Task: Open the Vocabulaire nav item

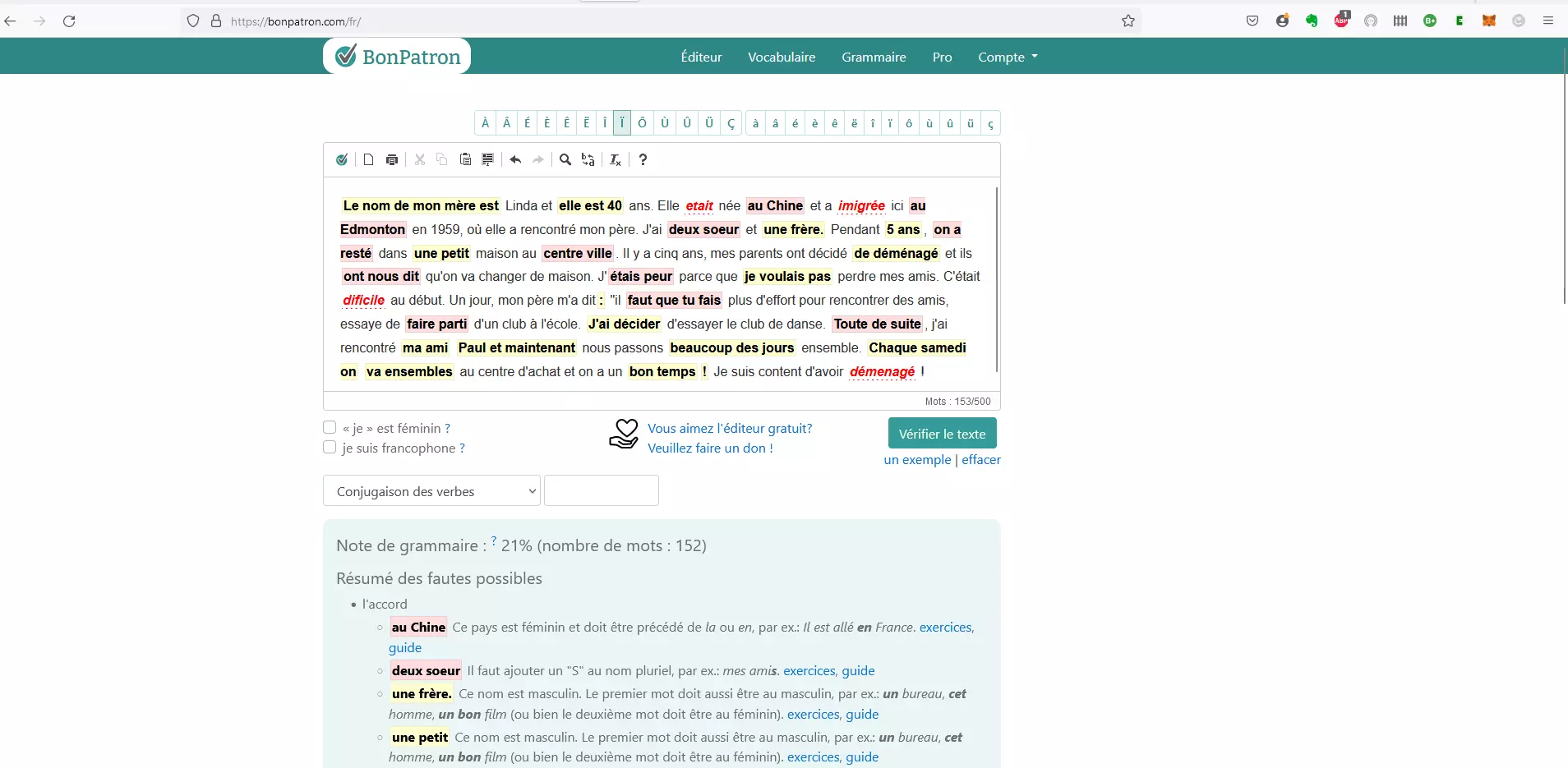Action: (782, 57)
